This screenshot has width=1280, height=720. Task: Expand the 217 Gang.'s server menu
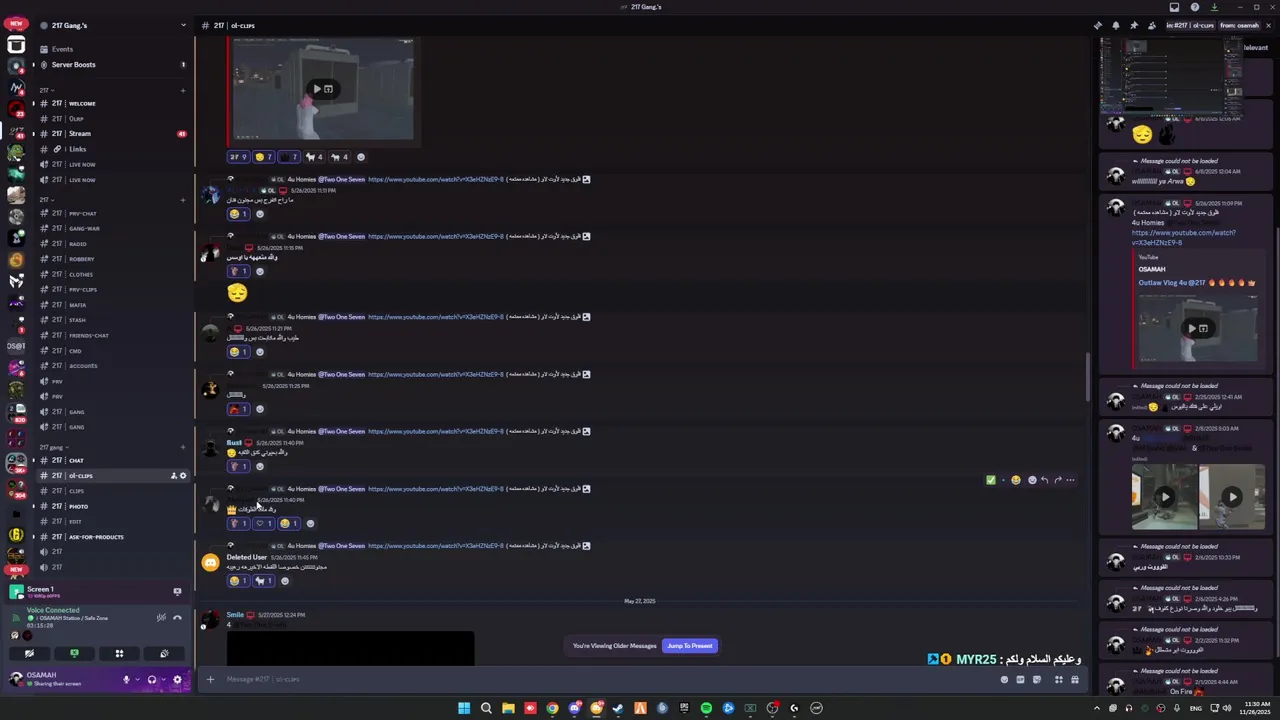(x=183, y=25)
